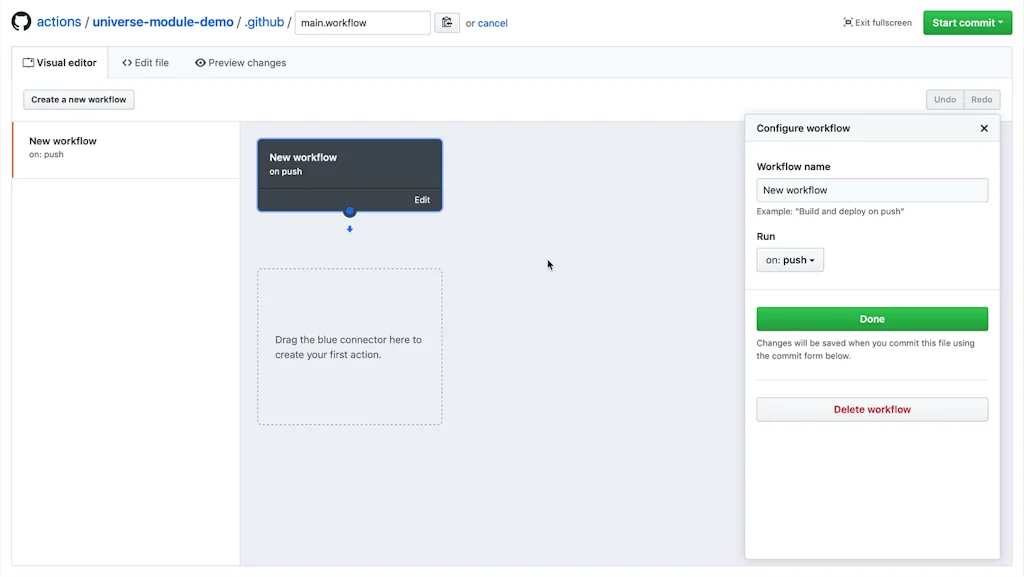
Task: Click the eye icon on Preview changes
Action: [x=201, y=62]
